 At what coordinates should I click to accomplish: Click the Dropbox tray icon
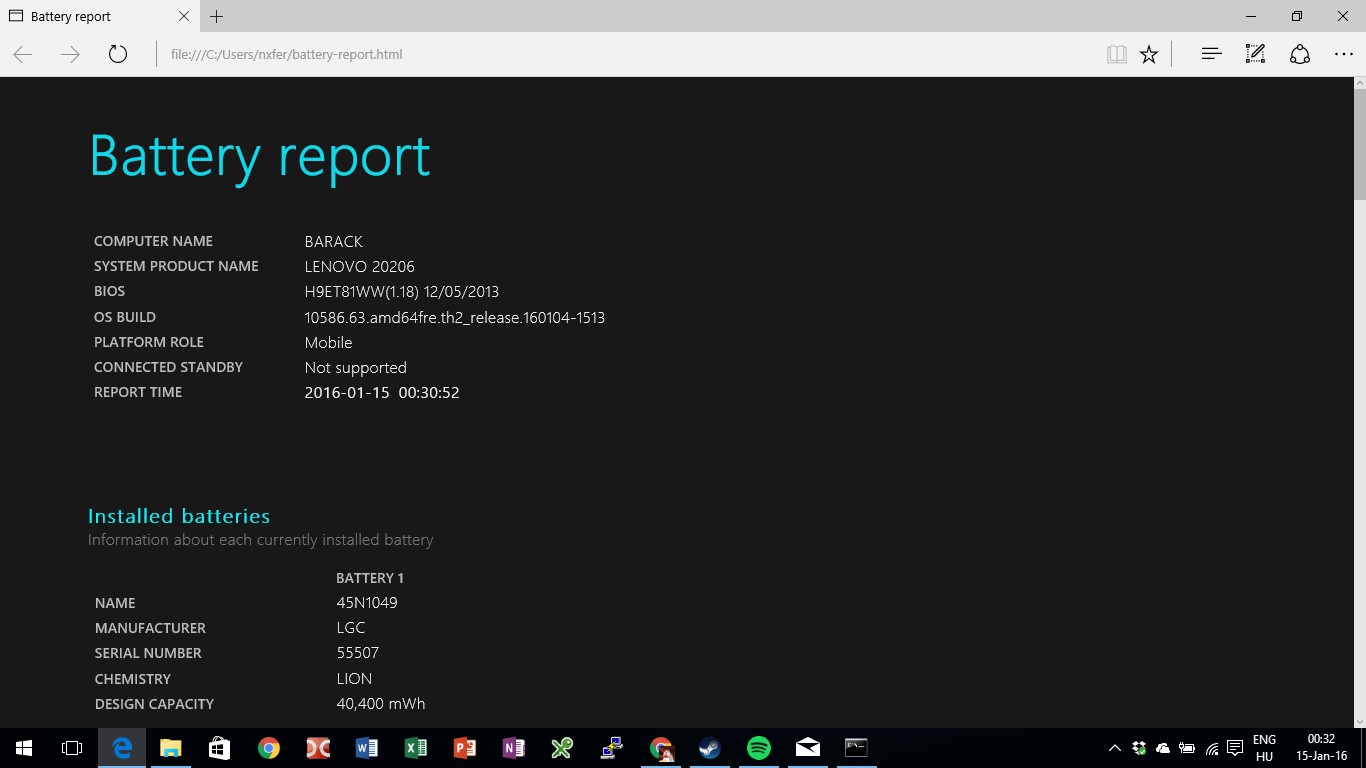pos(1139,748)
